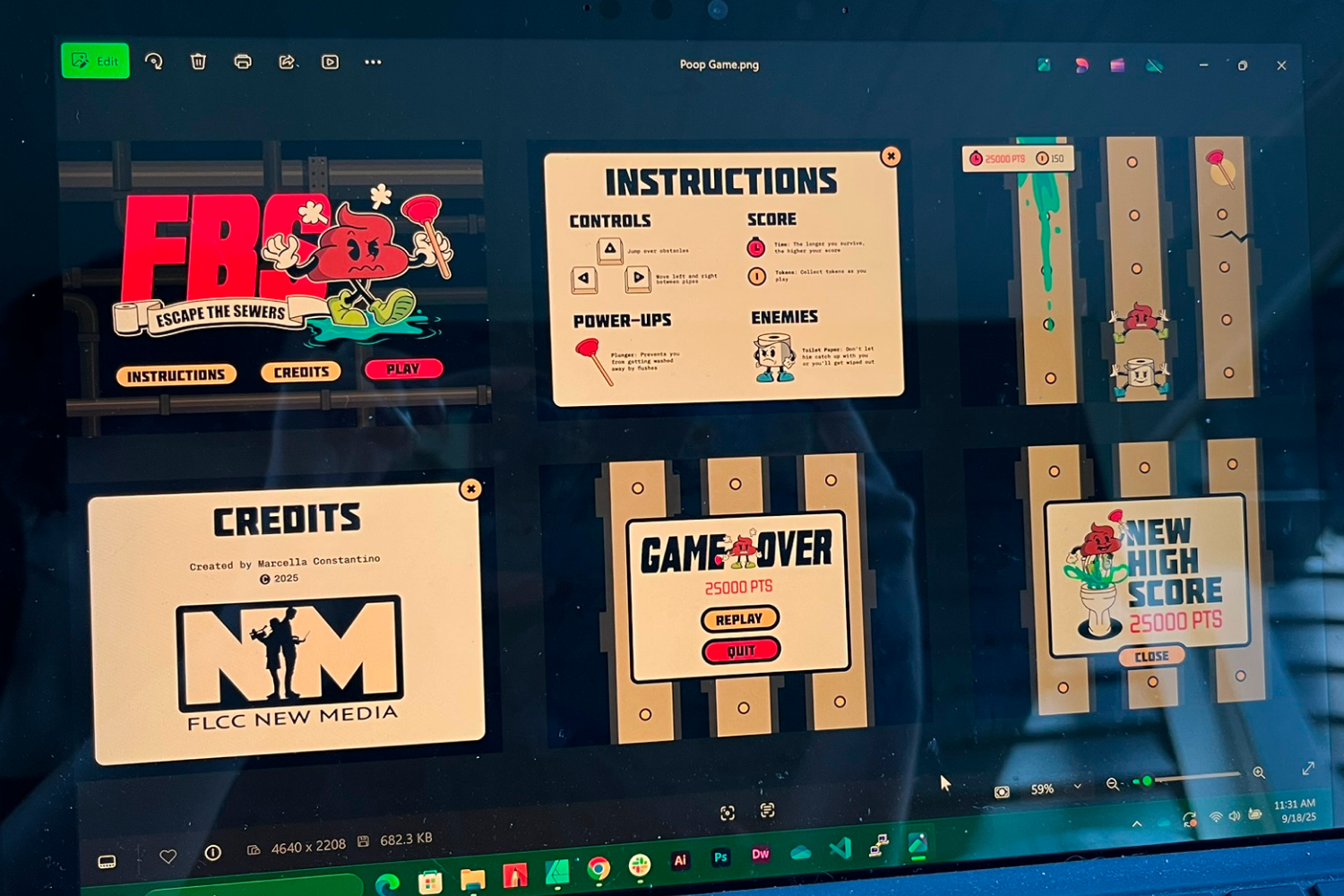Open the networked computers app on taskbar
1344x896 pixels.
(x=878, y=845)
